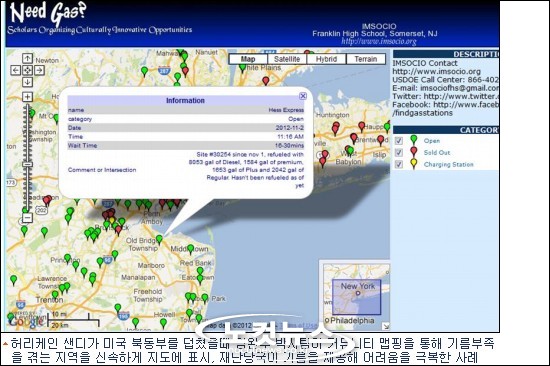This screenshot has width=550, height=366.
Task: Zoom in with the plus button
Action: click(27, 97)
